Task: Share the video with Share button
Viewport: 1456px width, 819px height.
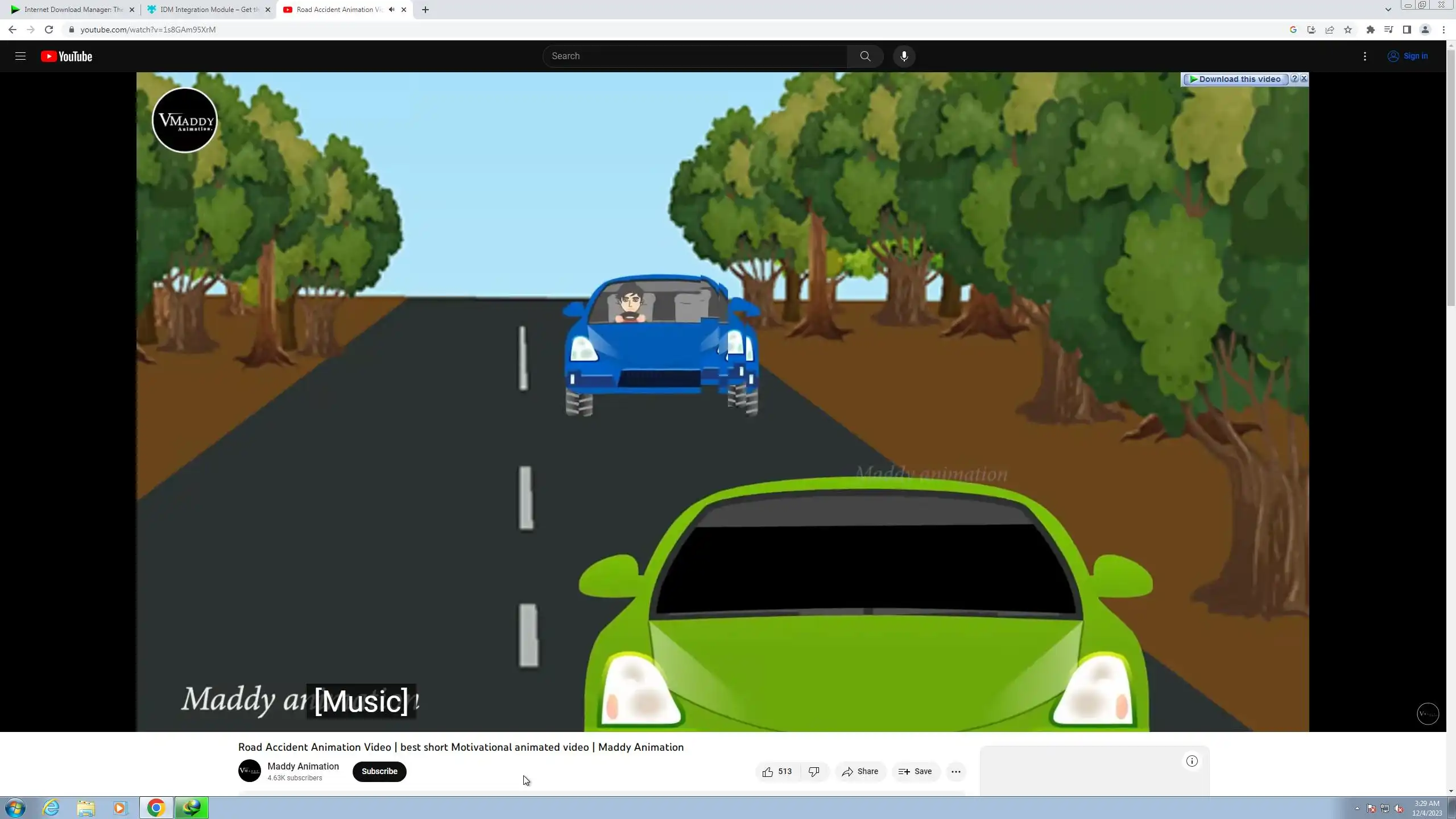Action: 860,772
